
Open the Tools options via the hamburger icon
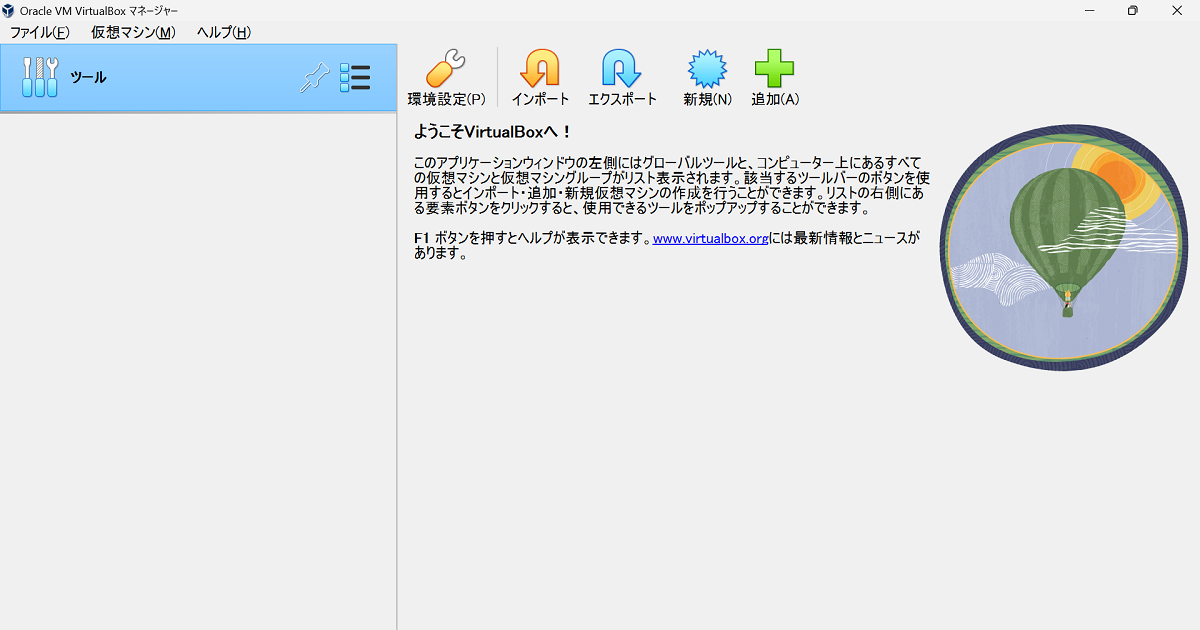pos(355,77)
